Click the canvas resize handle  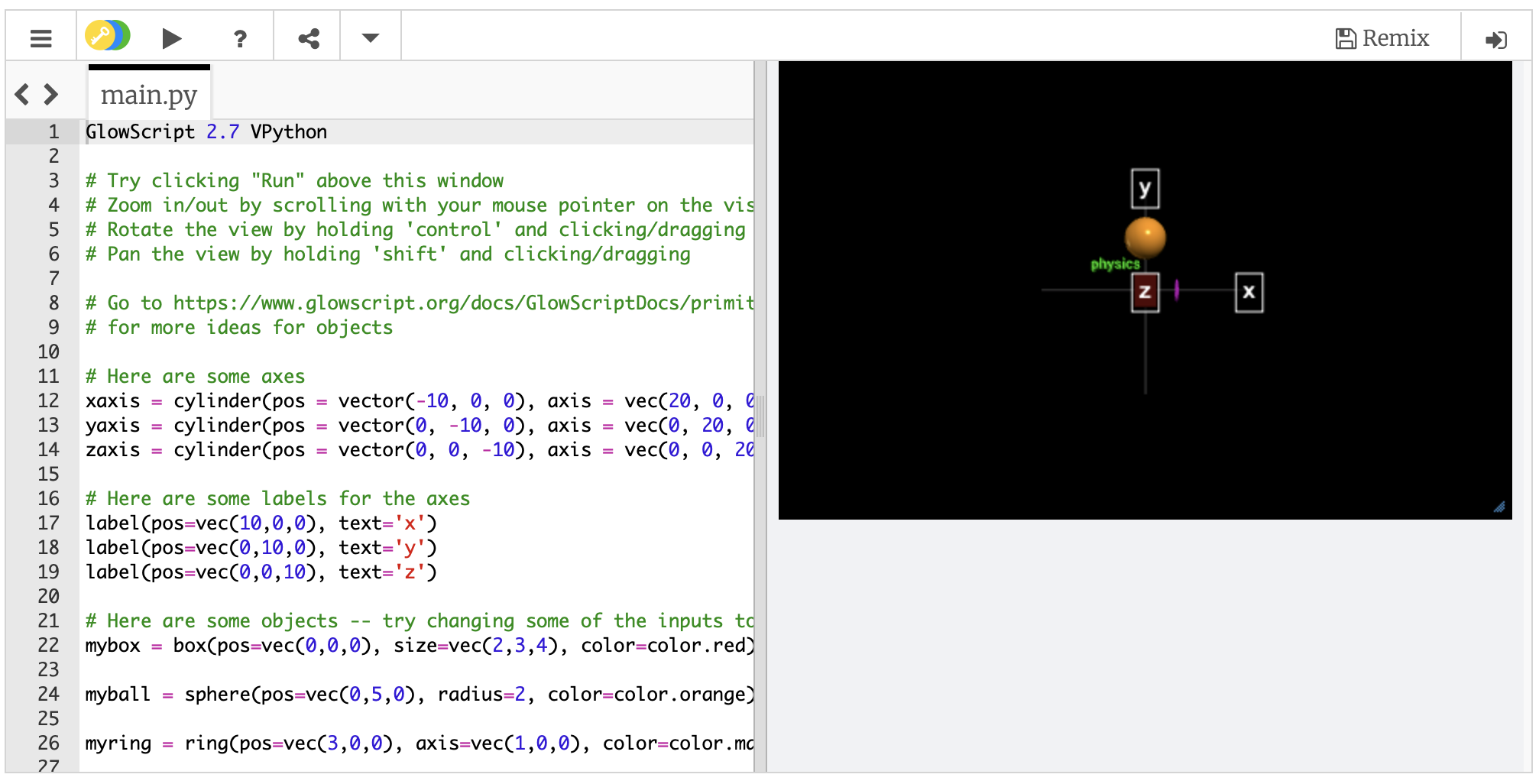coord(1499,507)
